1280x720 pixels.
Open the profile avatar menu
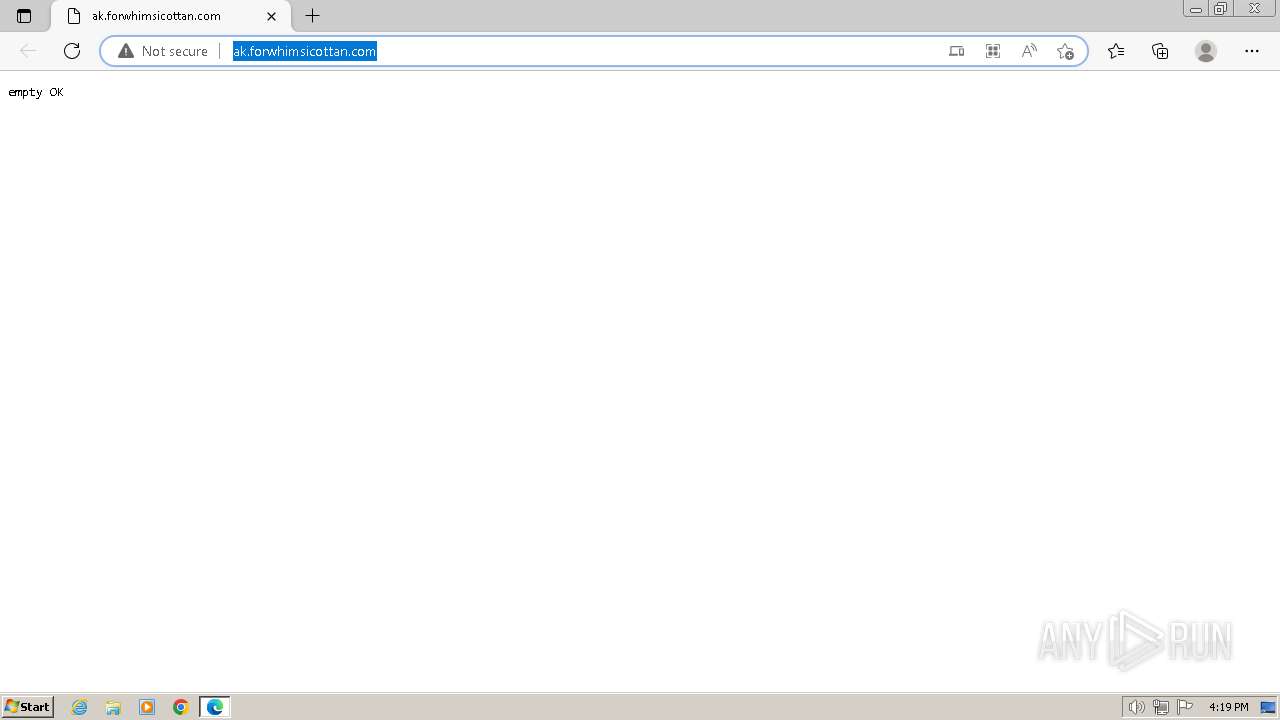coord(1206,51)
